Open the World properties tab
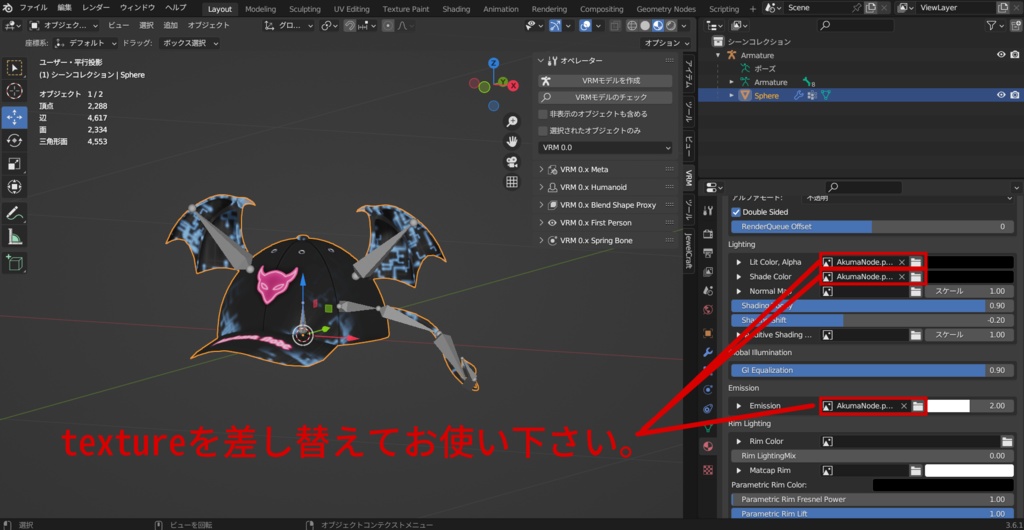The image size is (1024, 530). pyautogui.click(x=708, y=309)
